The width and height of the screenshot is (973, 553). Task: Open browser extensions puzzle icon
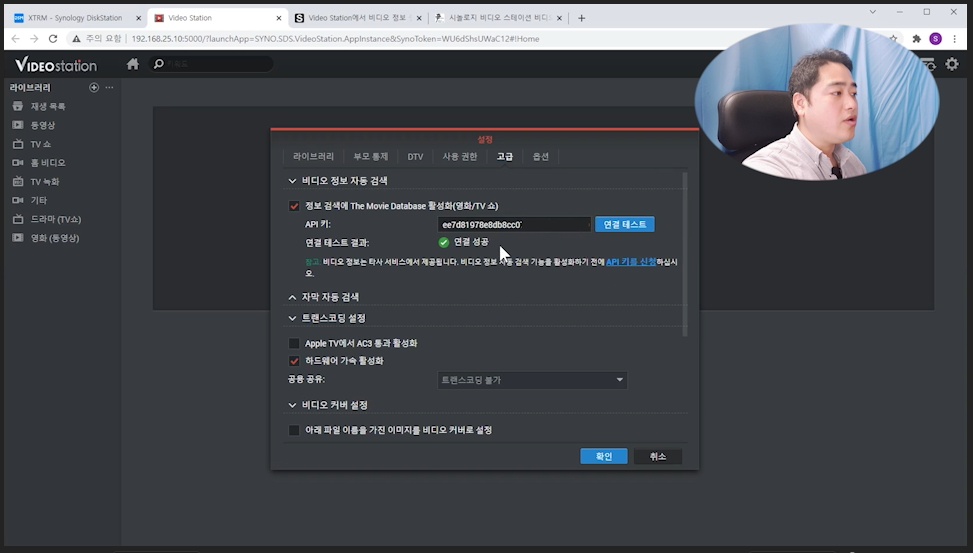tap(917, 38)
